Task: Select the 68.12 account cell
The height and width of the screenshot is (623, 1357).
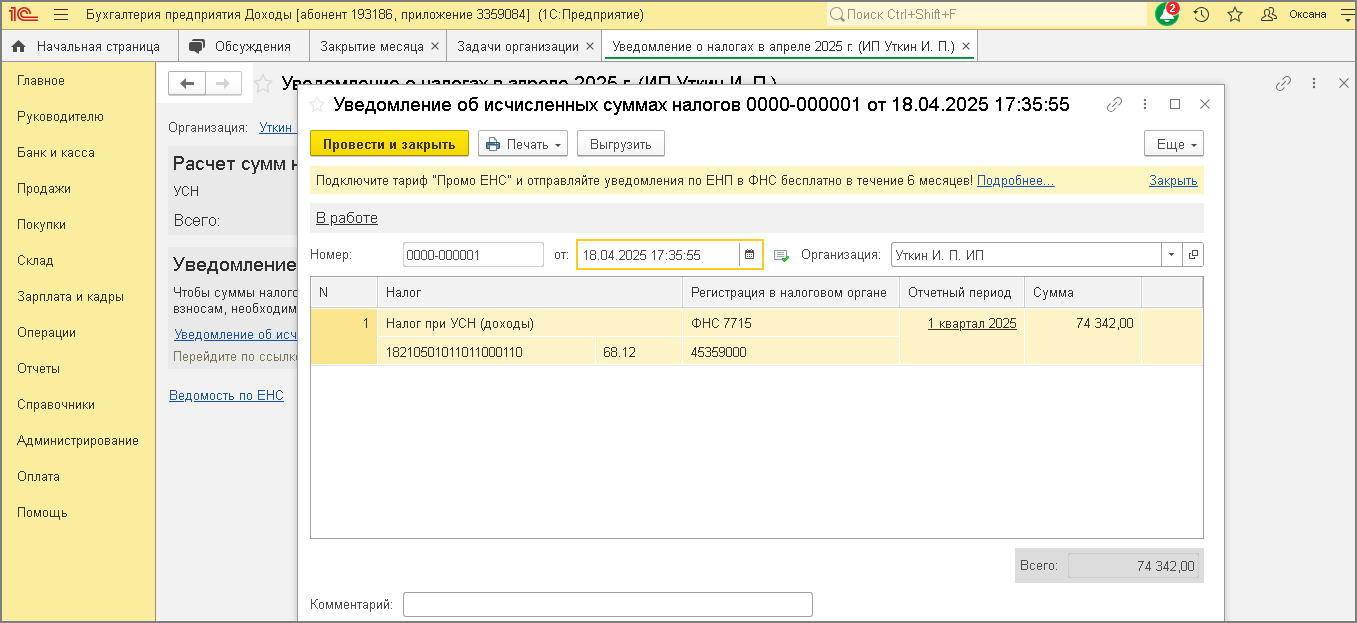Action: coord(639,352)
